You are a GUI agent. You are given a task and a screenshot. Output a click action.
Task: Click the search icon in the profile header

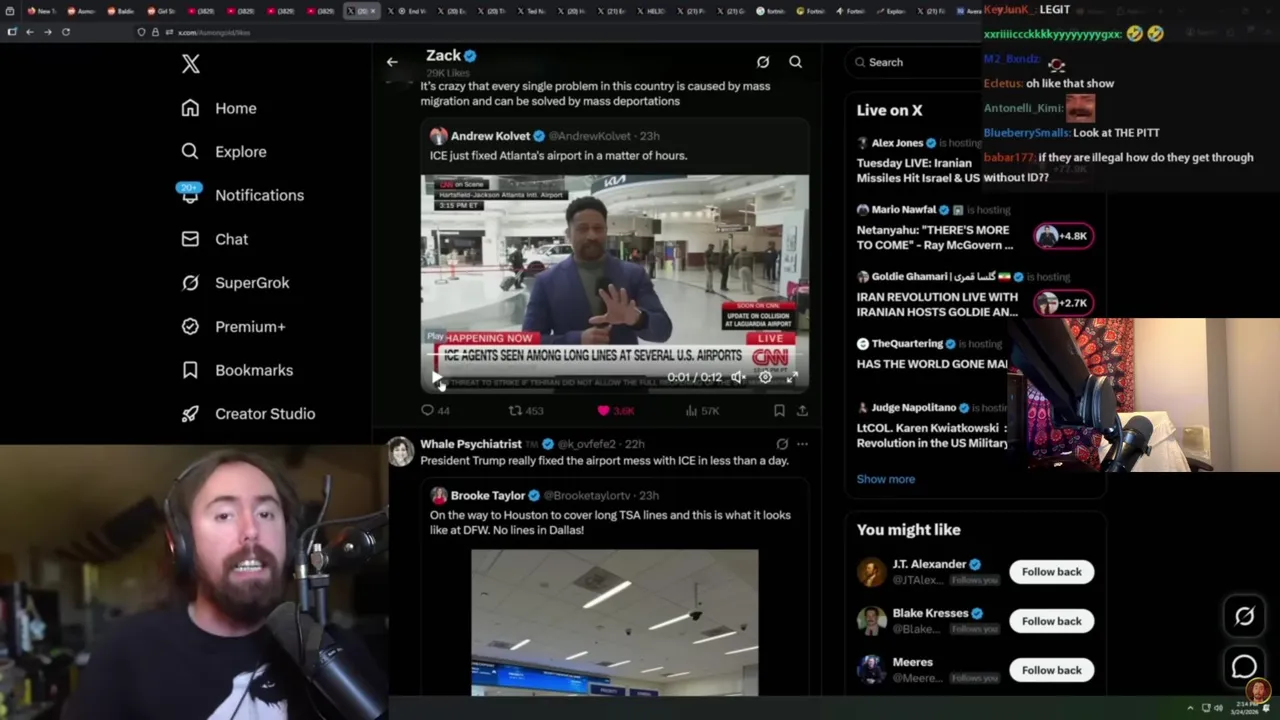795,62
